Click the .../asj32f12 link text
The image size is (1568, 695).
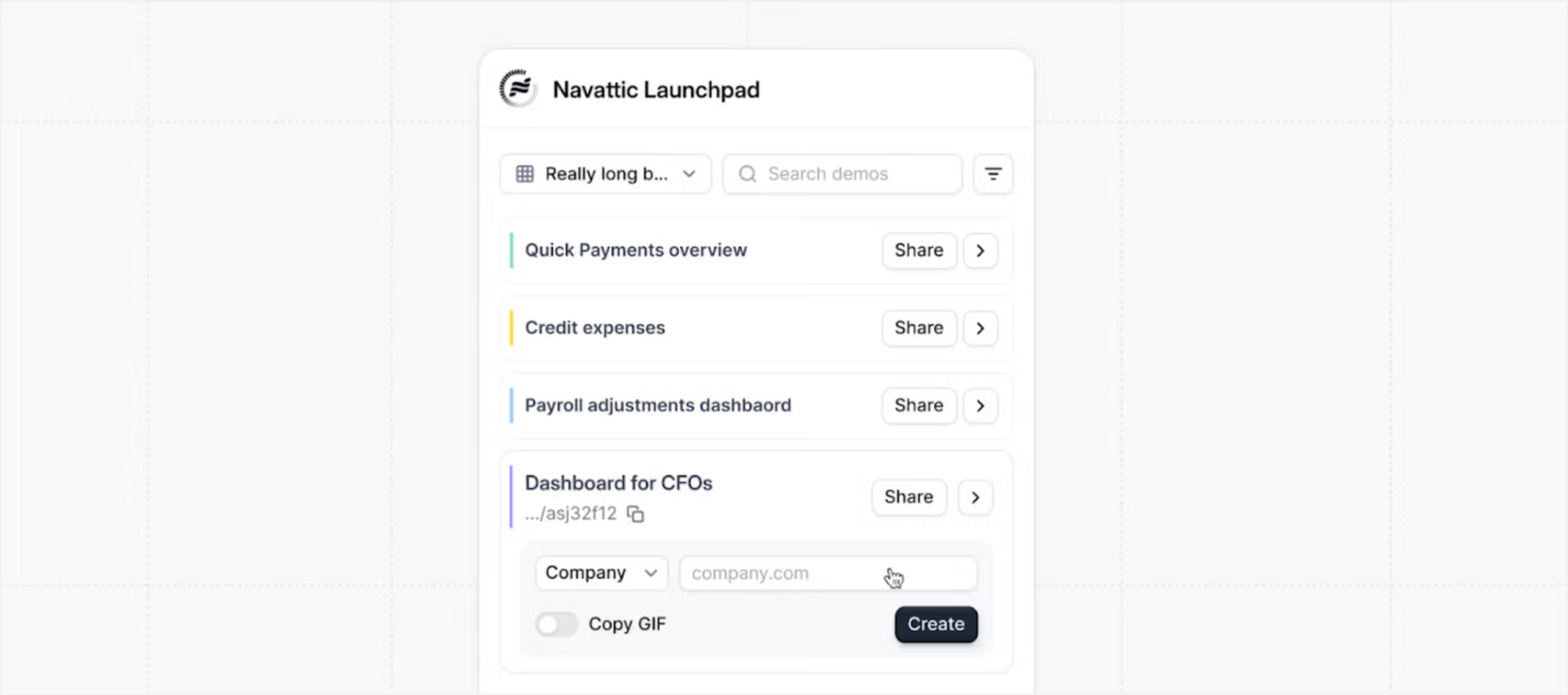571,513
